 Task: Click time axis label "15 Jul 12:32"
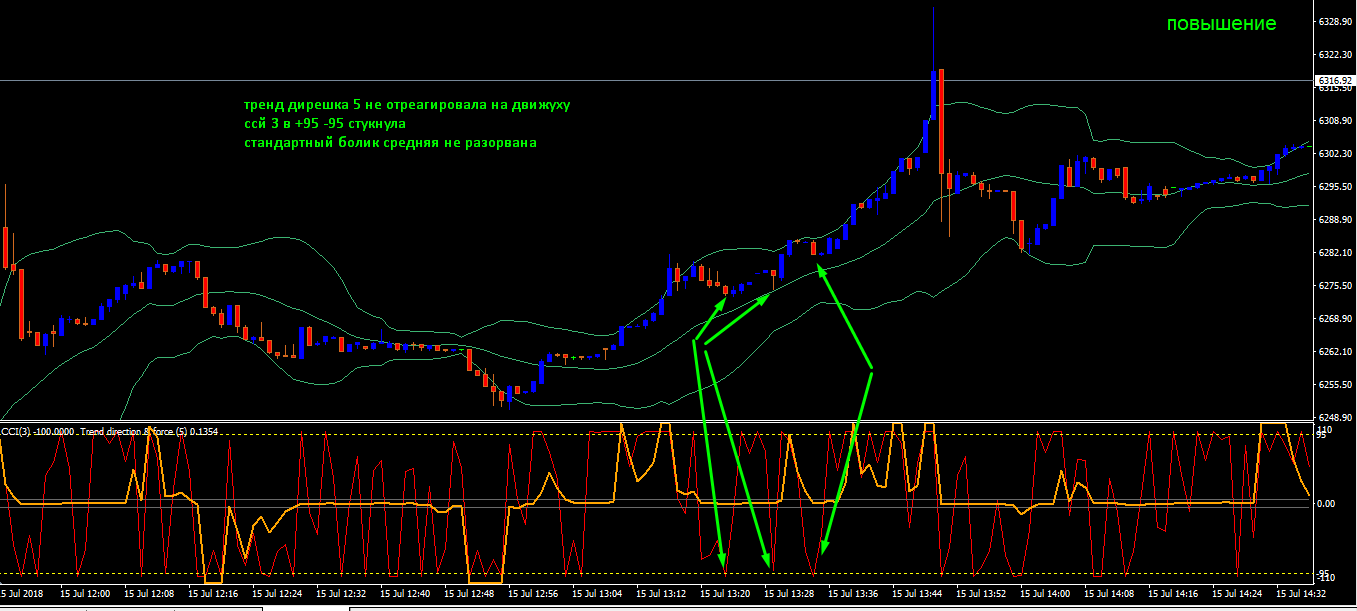click(x=341, y=593)
